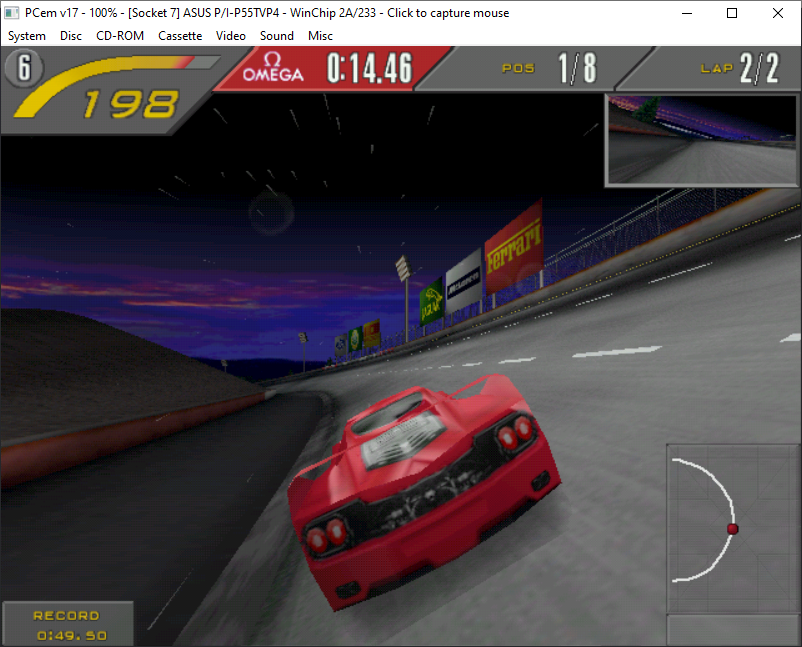Image resolution: width=802 pixels, height=647 pixels.
Task: Open the Sound menu
Action: [x=277, y=36]
